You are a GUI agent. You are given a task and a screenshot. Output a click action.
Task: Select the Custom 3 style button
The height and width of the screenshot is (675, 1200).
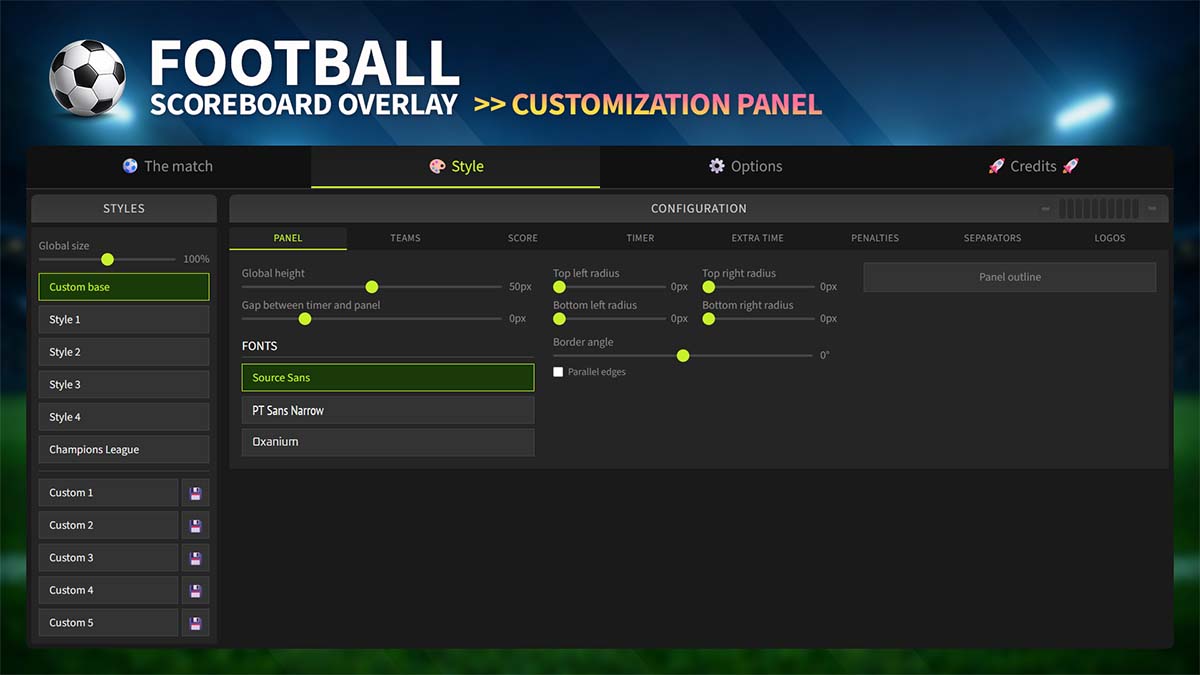108,558
